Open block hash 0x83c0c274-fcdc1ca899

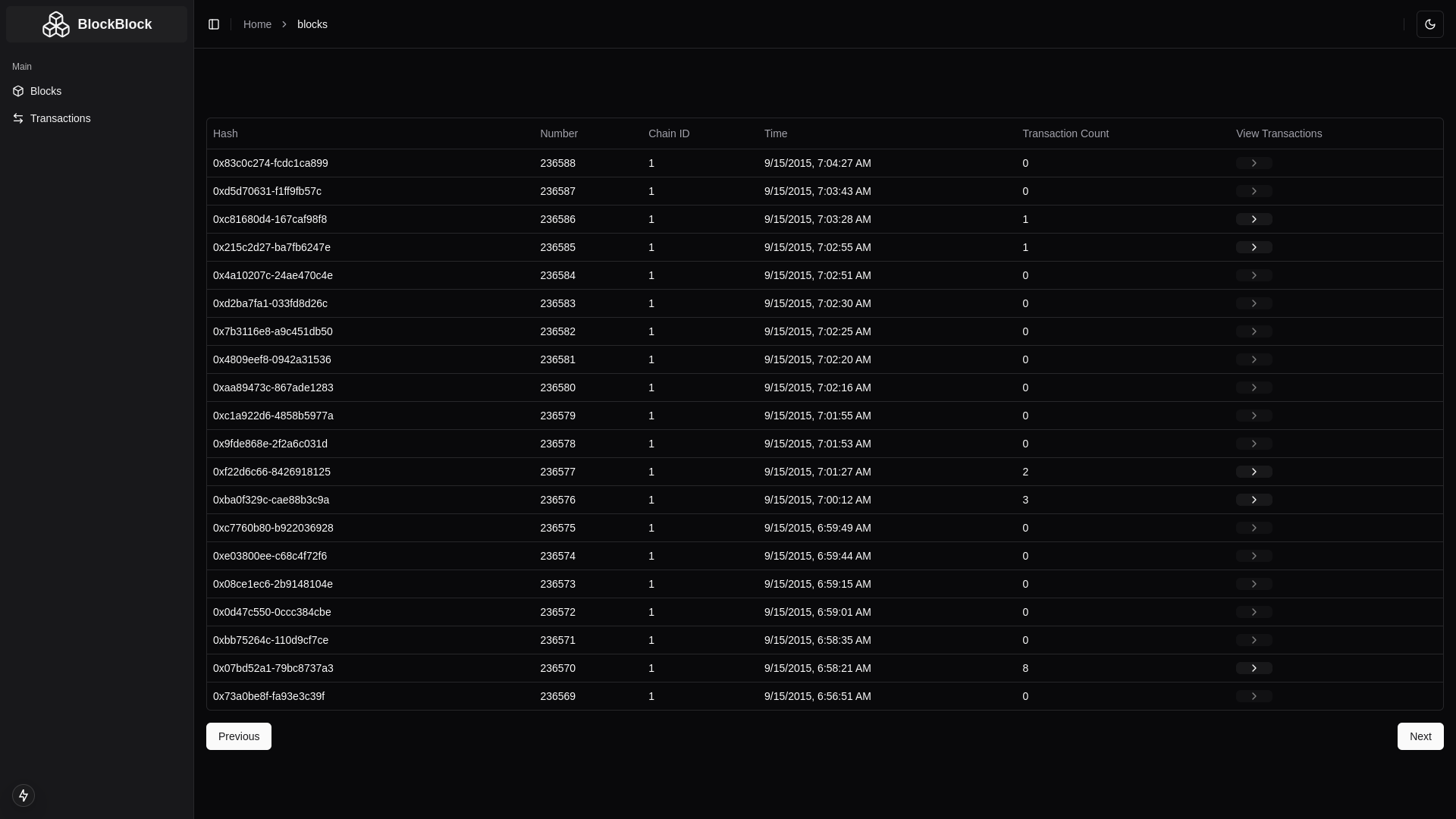click(270, 162)
